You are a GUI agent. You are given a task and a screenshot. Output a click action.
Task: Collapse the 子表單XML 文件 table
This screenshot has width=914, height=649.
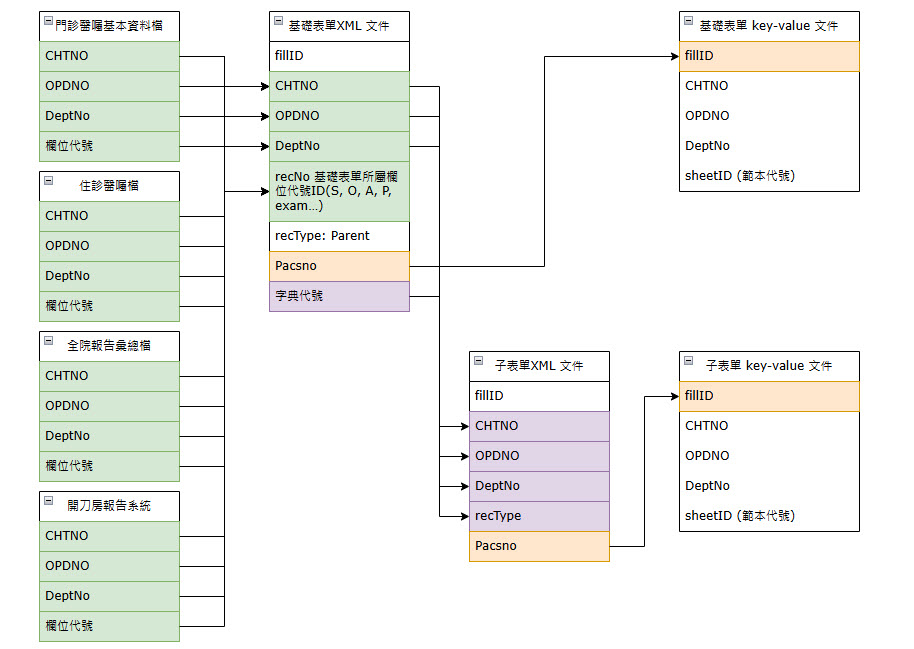point(479,360)
